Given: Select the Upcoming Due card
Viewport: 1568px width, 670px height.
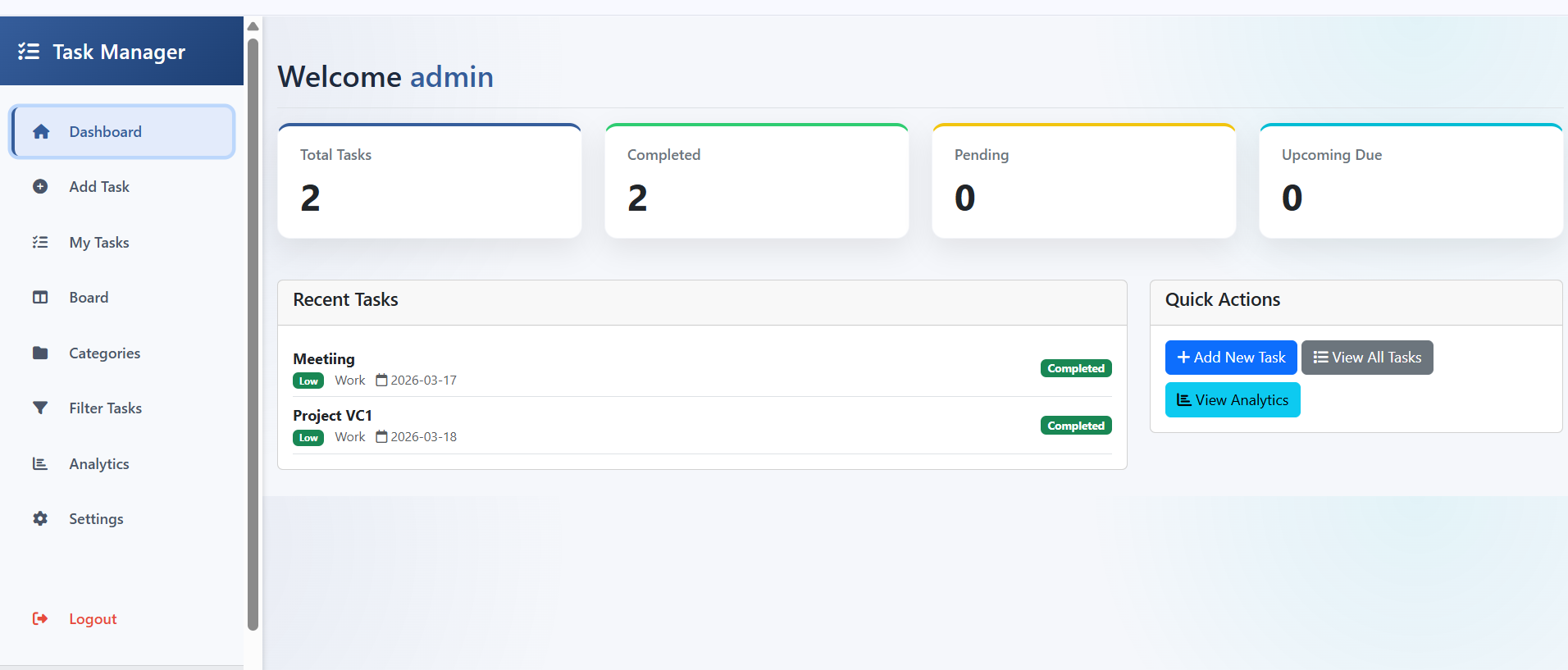Looking at the screenshot, I should point(1411,181).
